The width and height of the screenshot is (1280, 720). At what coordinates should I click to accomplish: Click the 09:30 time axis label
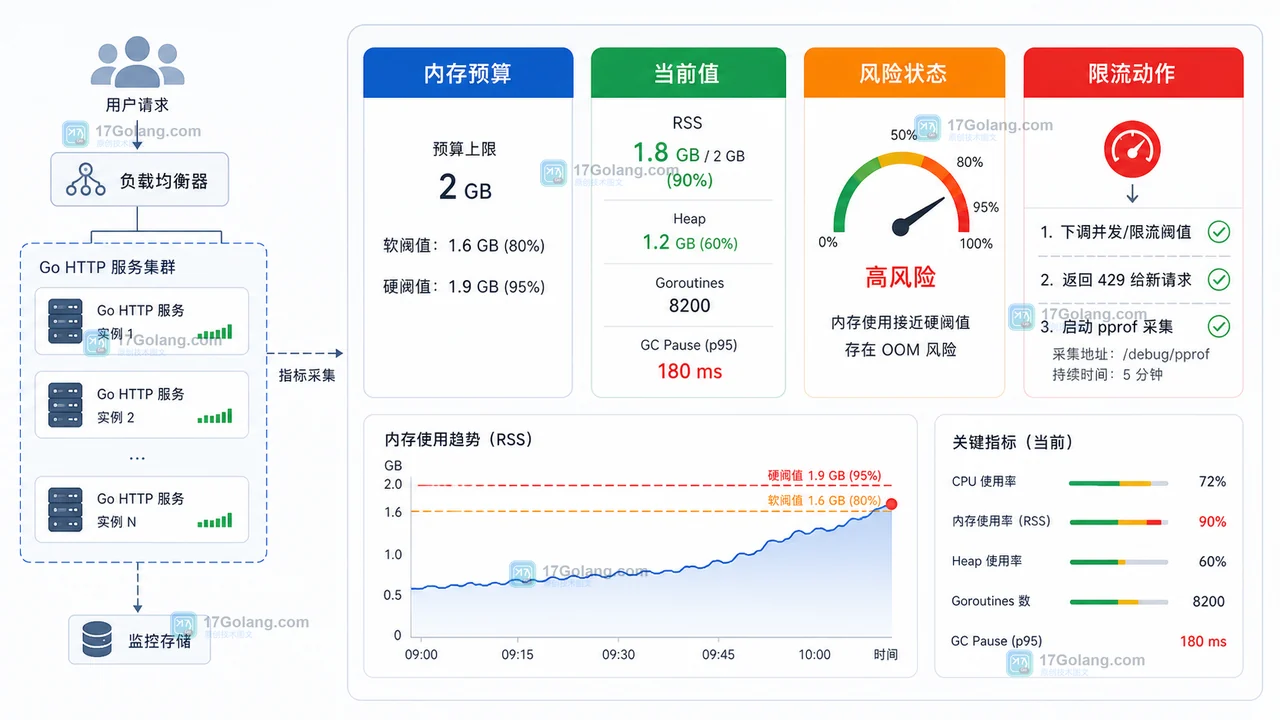pos(618,654)
